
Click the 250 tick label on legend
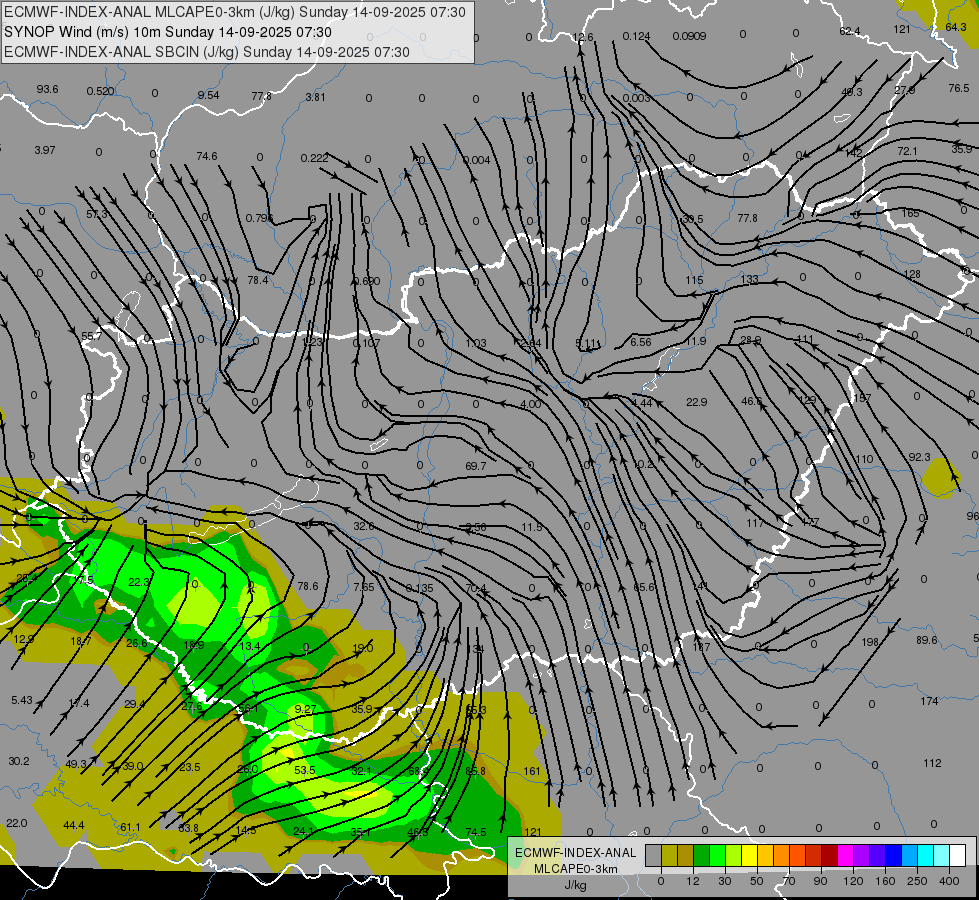tap(917, 881)
